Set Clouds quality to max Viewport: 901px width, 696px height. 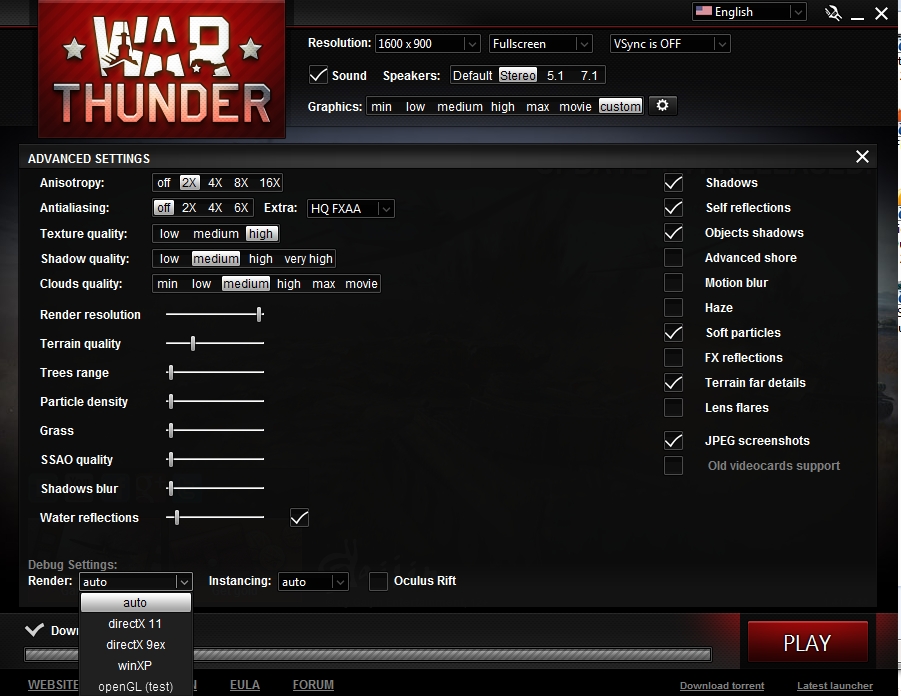[324, 284]
